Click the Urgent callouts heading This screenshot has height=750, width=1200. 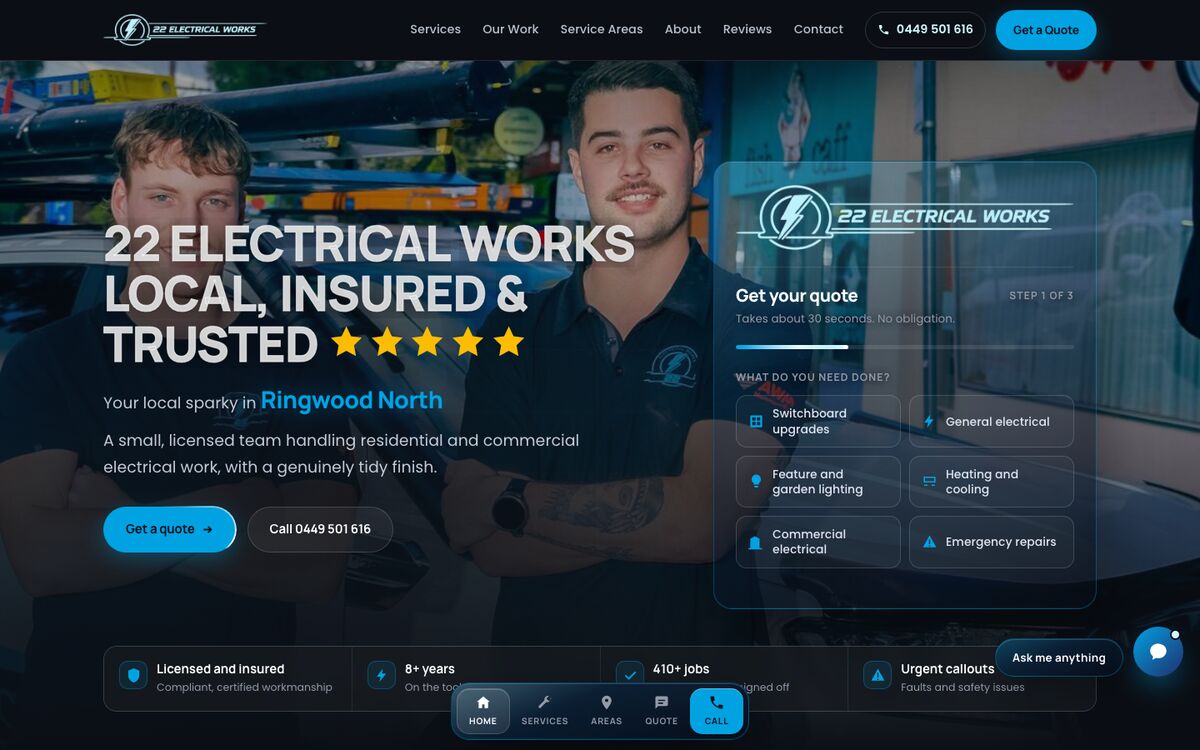947,669
